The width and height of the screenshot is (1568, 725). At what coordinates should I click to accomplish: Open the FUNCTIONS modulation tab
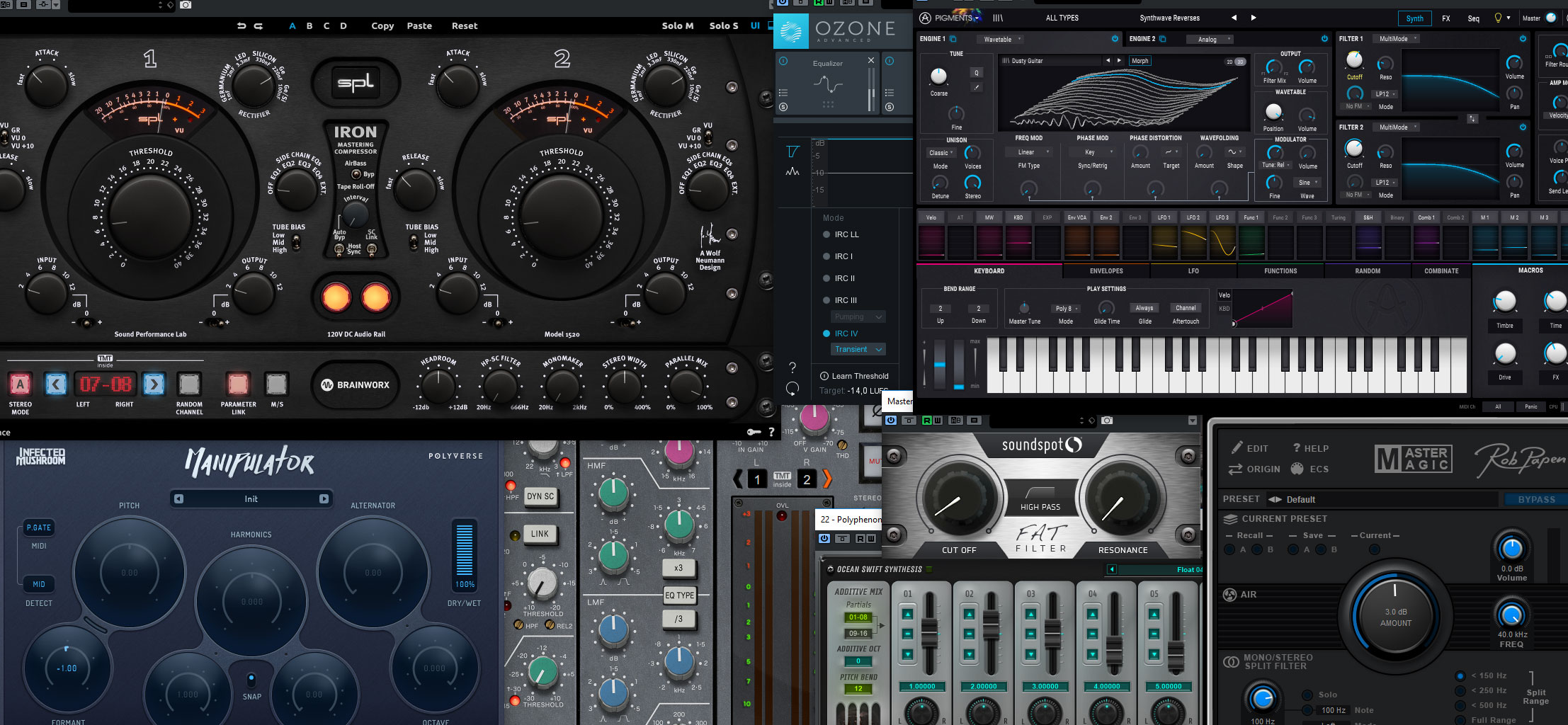[x=1280, y=271]
